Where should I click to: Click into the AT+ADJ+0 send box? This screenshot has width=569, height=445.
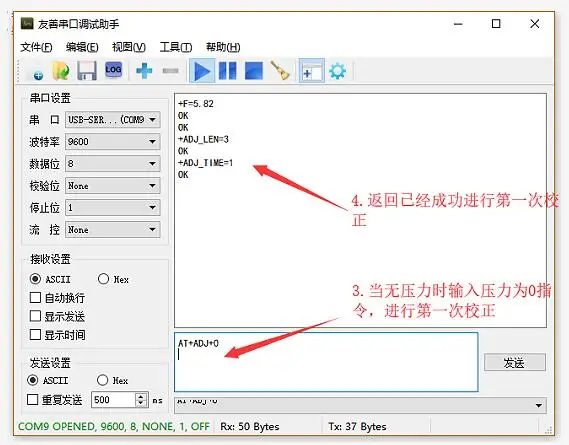(326, 362)
